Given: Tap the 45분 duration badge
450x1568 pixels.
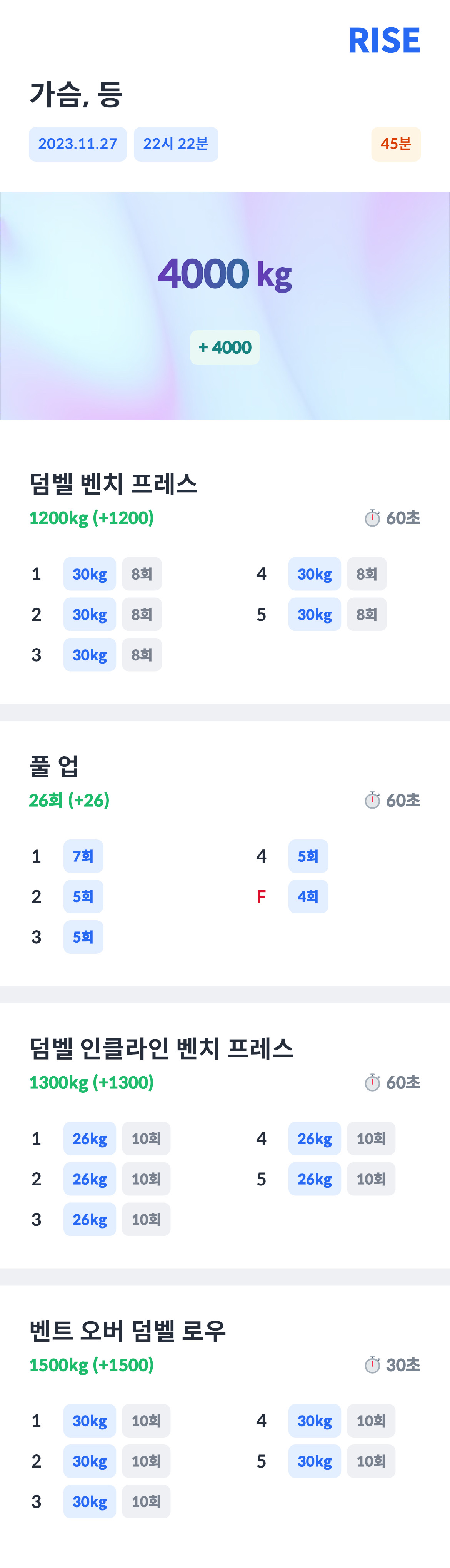Looking at the screenshot, I should pos(396,144).
